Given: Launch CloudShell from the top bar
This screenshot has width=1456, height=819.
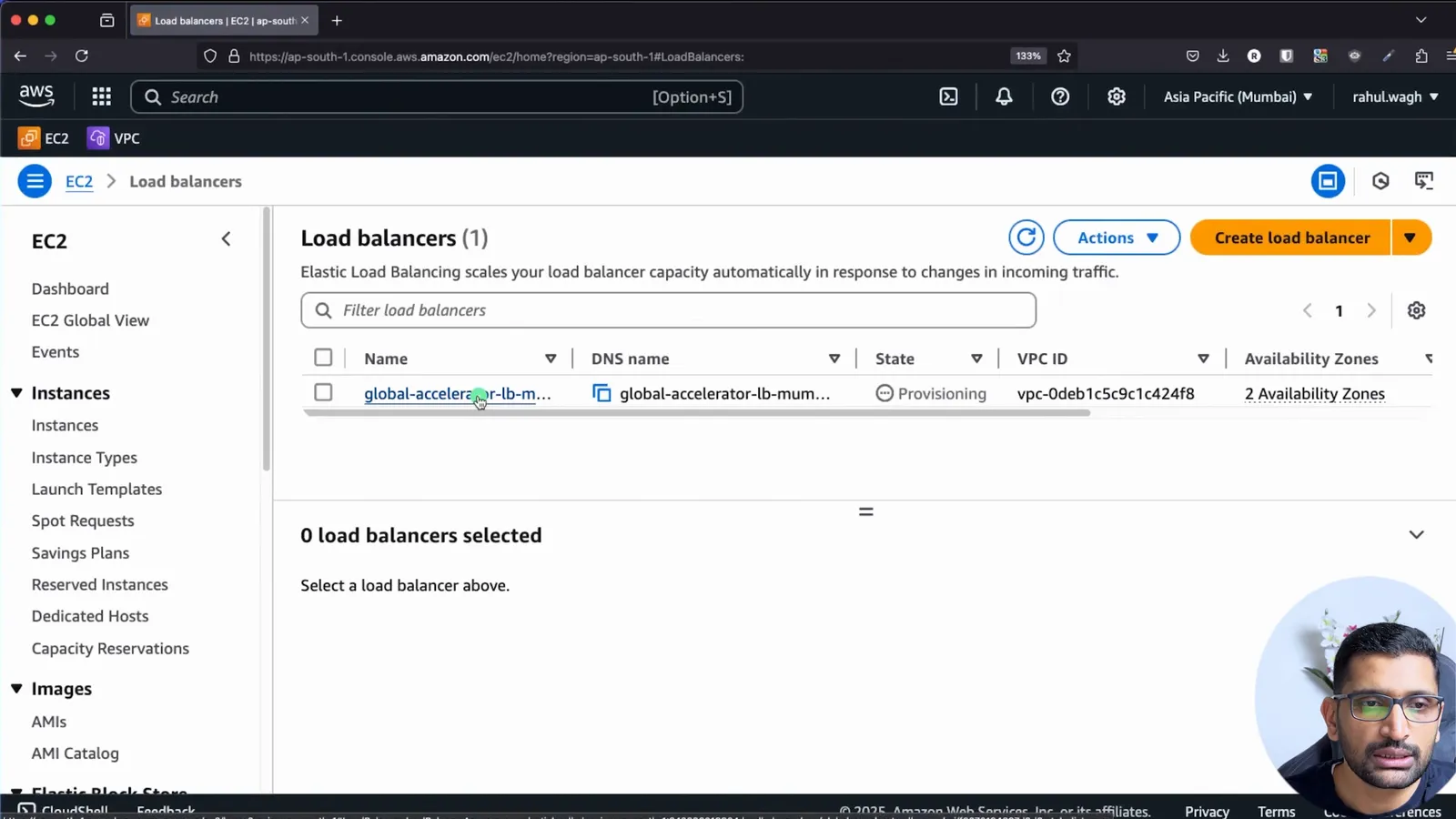Looking at the screenshot, I should [948, 96].
